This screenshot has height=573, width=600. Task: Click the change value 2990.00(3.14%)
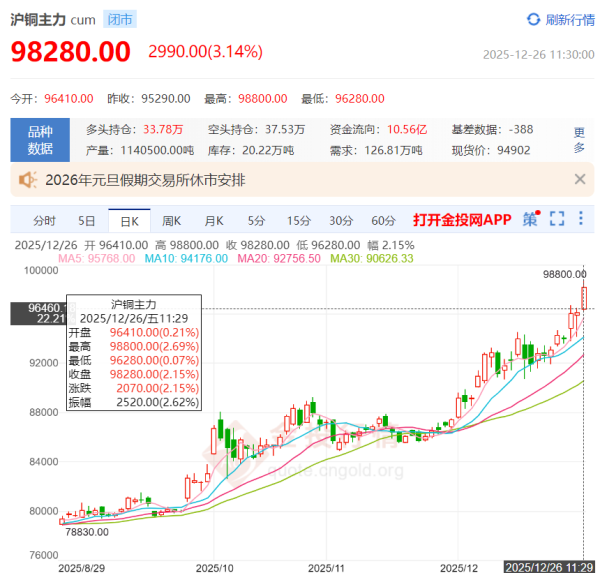tap(205, 51)
